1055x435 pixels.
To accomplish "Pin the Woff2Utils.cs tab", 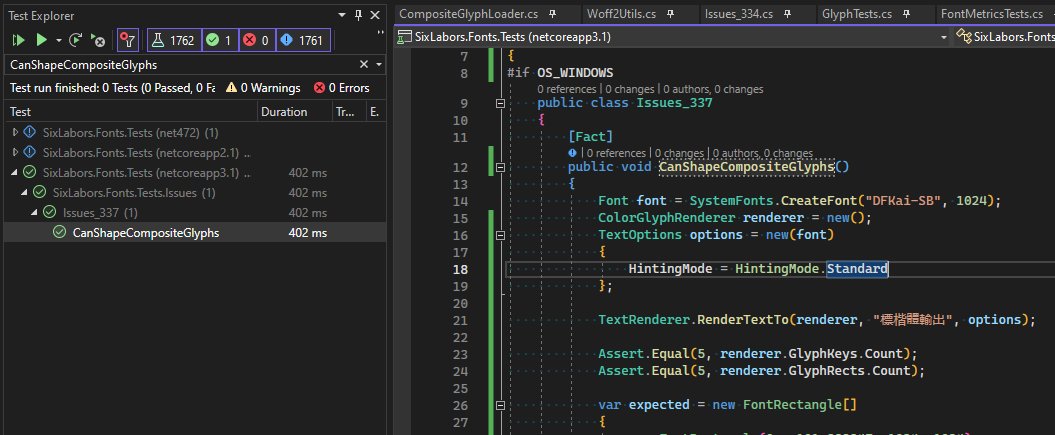I will pos(671,13).
